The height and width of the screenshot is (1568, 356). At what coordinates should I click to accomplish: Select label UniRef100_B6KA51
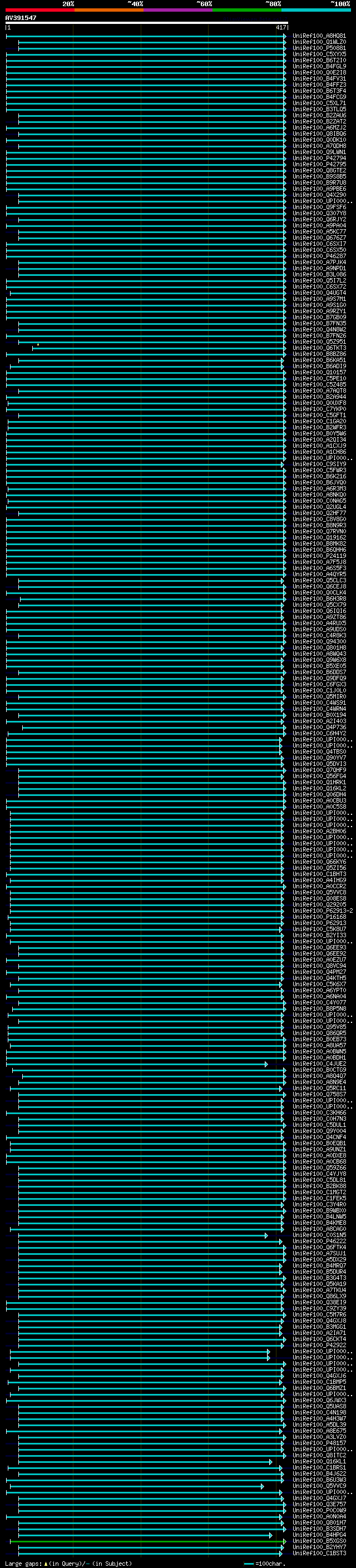click(319, 360)
